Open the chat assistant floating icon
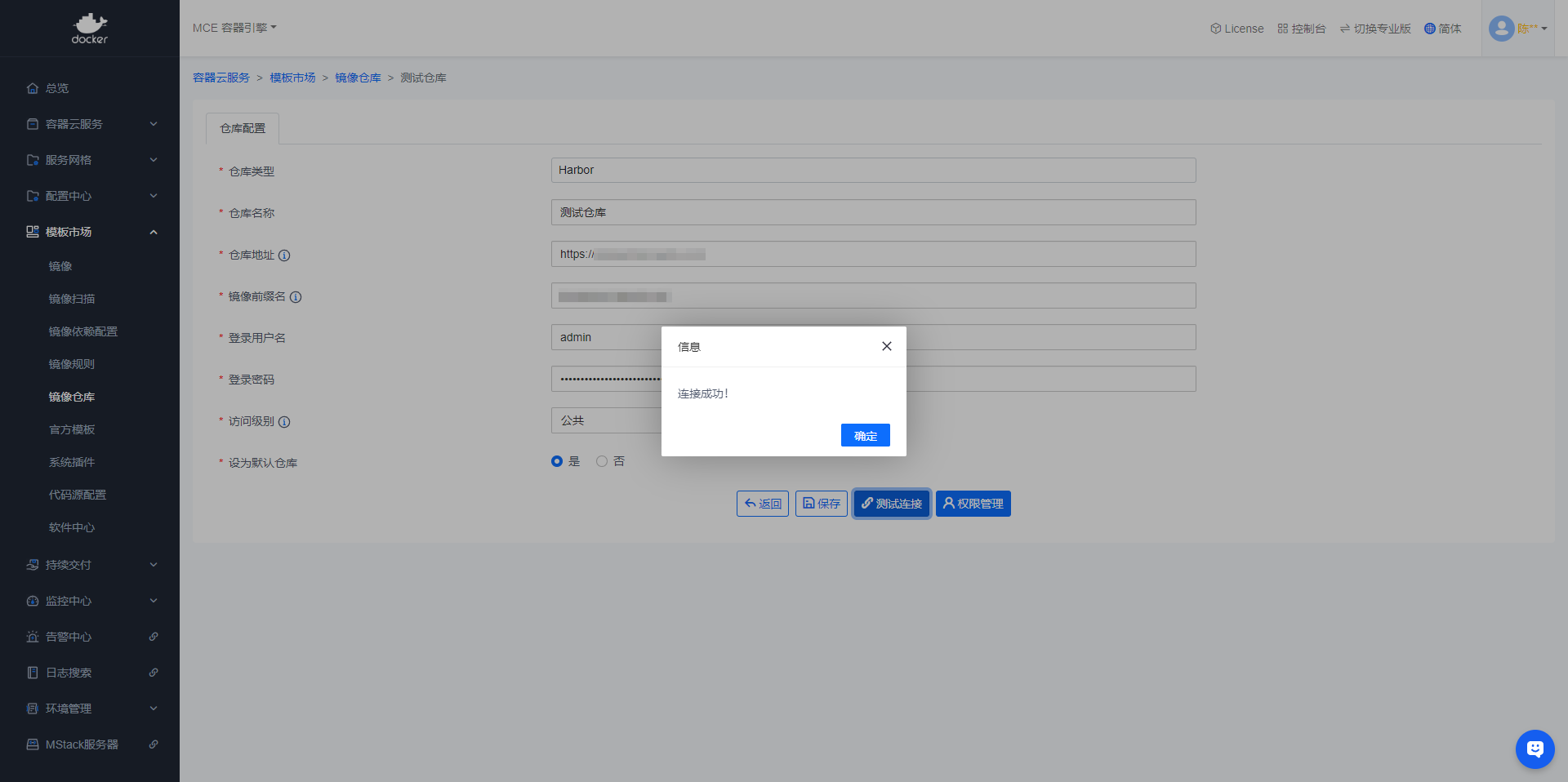1568x782 pixels. tap(1535, 749)
